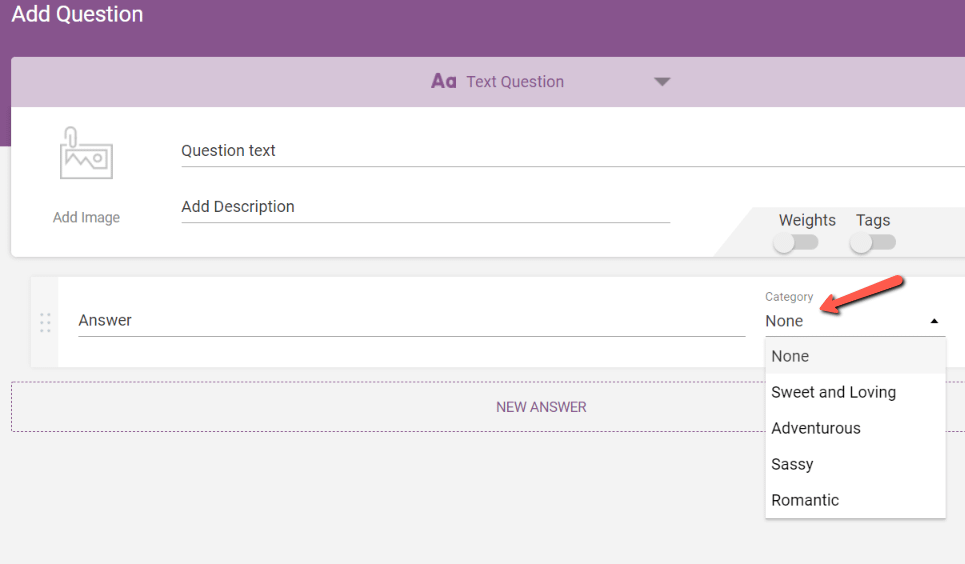
Task: Click the answer row drag handle
Action: tap(45, 322)
